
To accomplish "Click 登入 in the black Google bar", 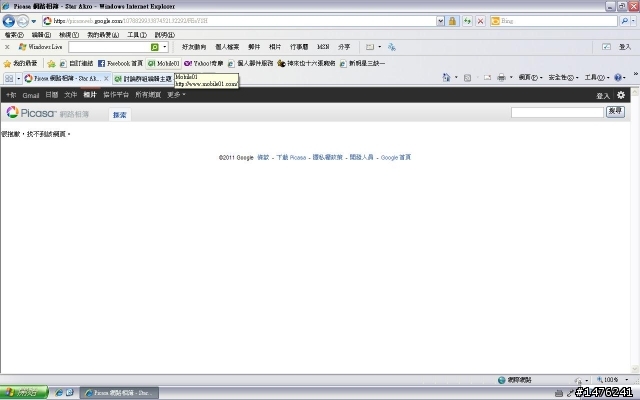I will point(603,96).
